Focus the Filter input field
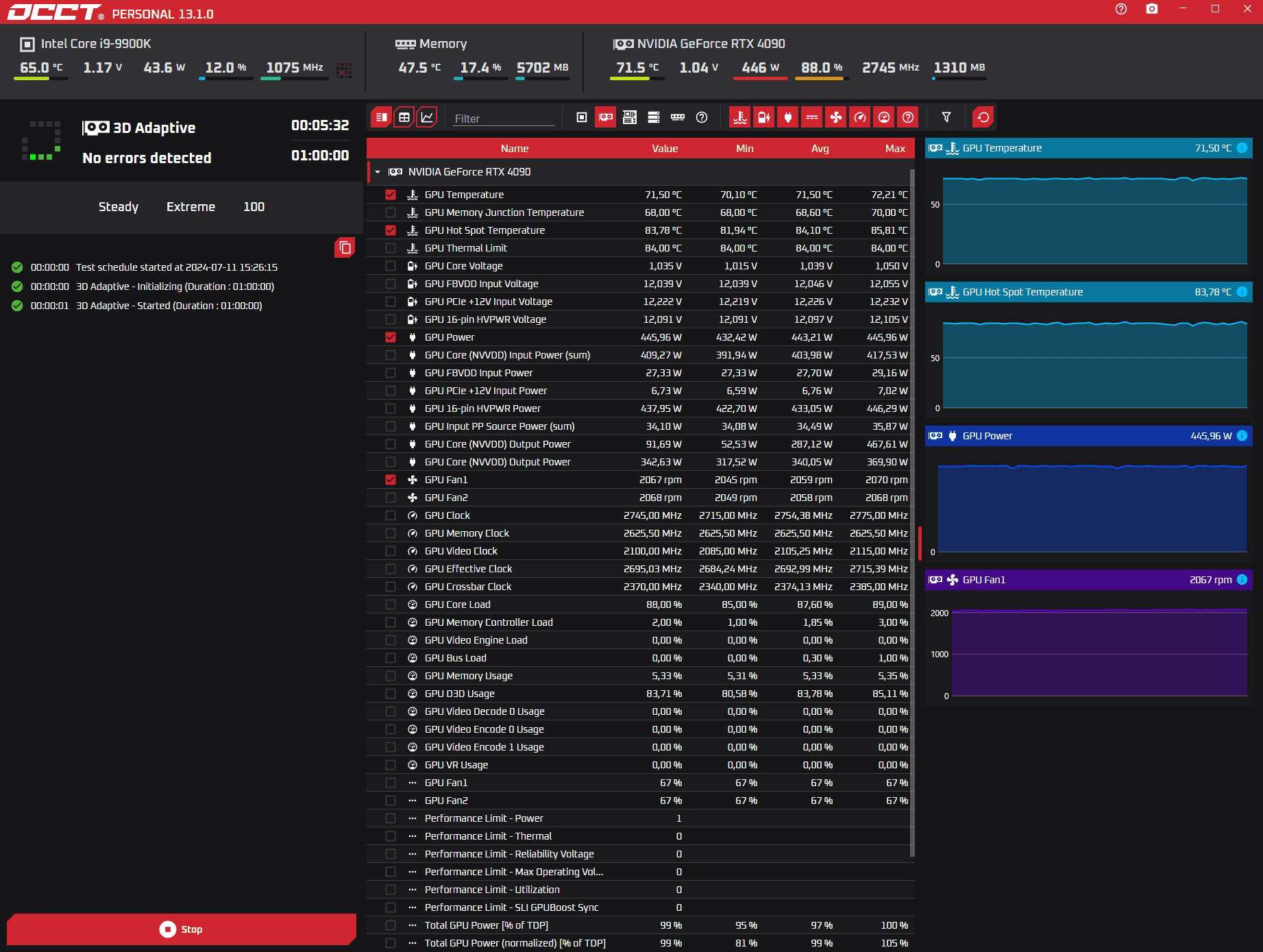Viewport: 1263px width, 952px height. point(504,119)
